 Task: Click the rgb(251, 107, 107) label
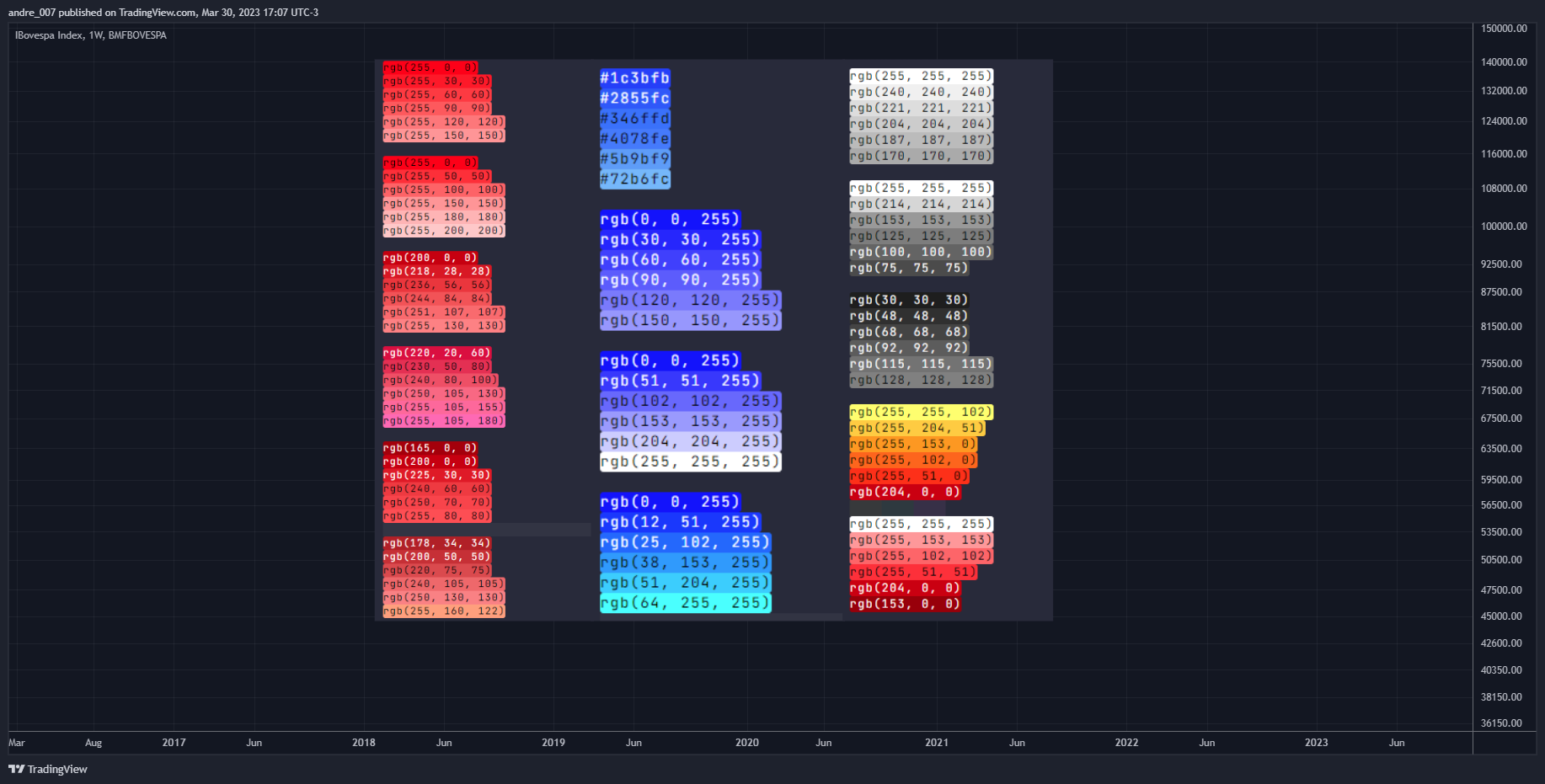click(x=444, y=312)
